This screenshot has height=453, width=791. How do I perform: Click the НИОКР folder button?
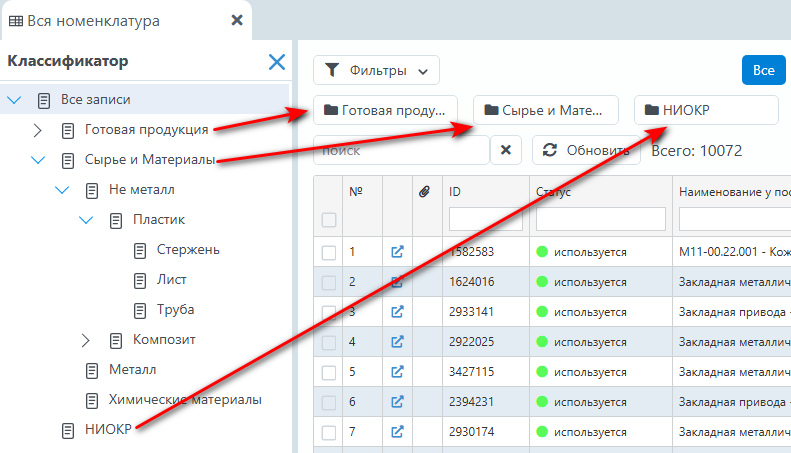706,110
